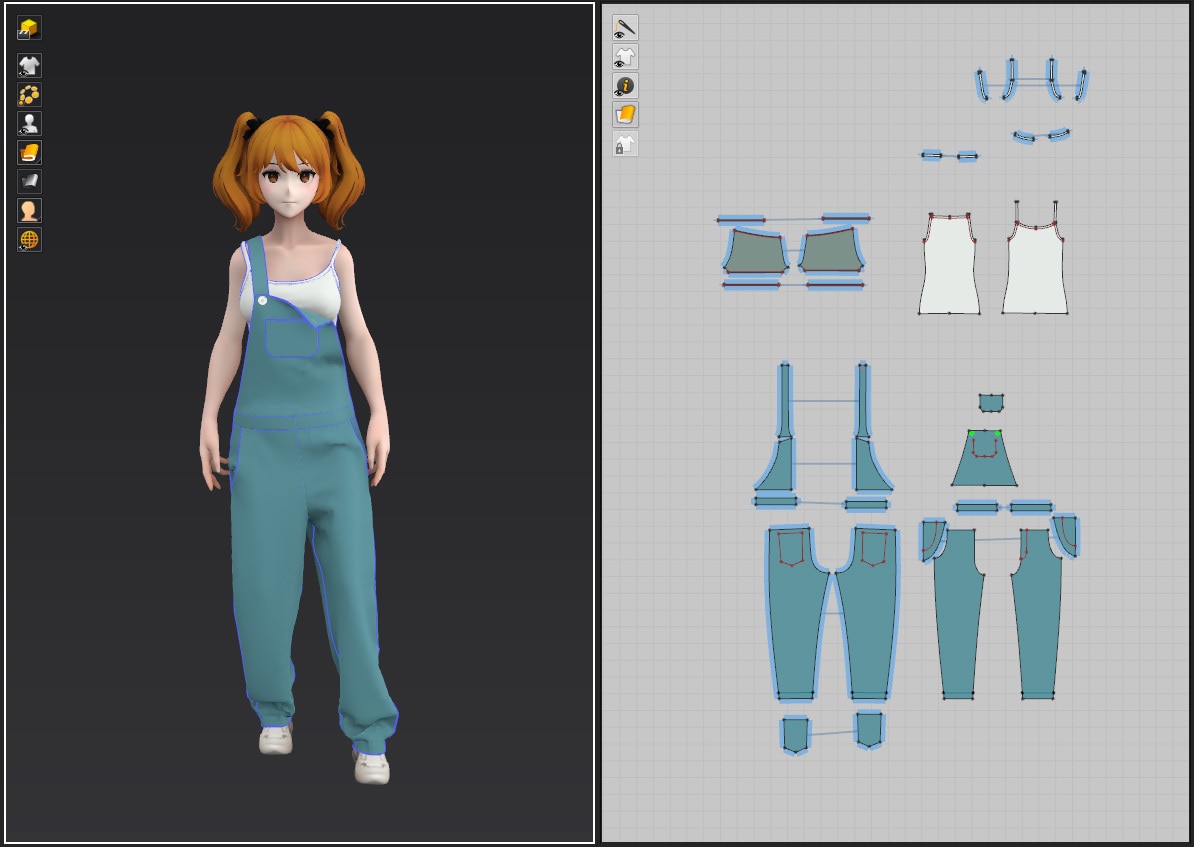Select the bottom-left small cuff pattern piece

(795, 734)
